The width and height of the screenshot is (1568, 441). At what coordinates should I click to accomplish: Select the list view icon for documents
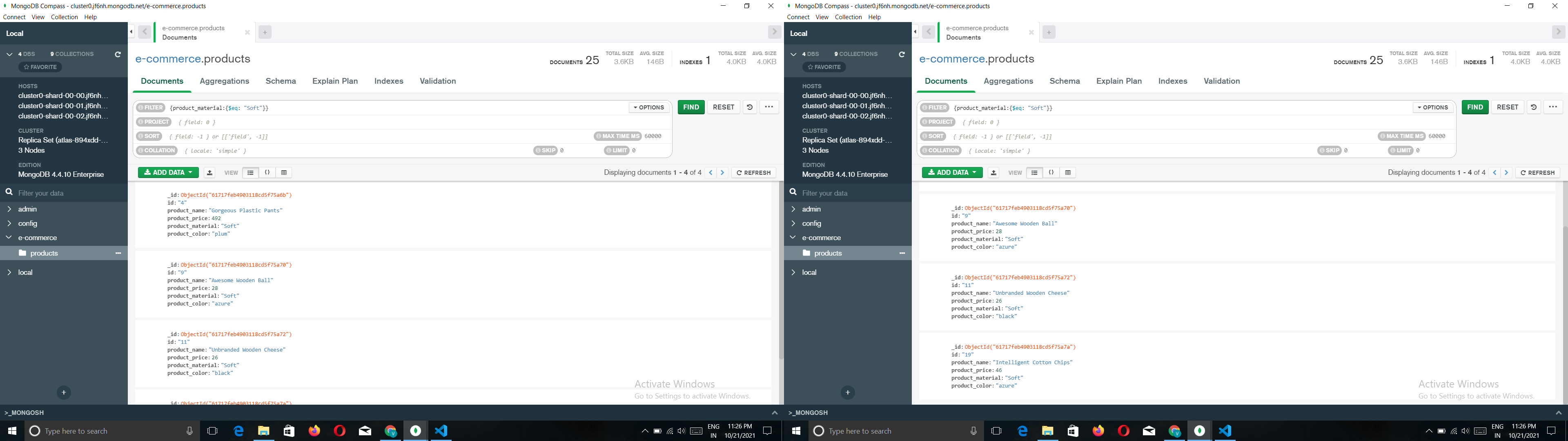[250, 172]
